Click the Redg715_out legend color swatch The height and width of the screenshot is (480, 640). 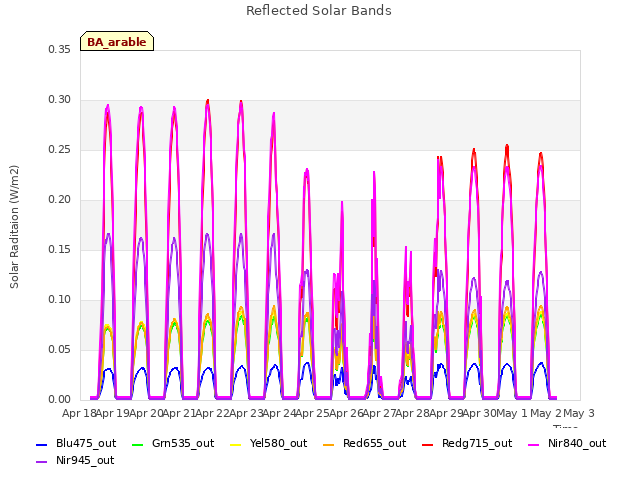coord(427,444)
